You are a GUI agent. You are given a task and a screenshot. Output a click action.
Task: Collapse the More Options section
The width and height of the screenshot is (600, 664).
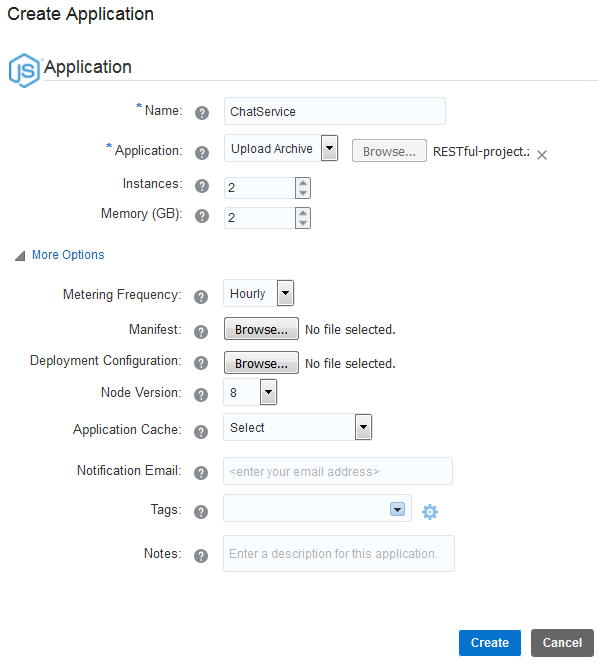[x=20, y=256]
